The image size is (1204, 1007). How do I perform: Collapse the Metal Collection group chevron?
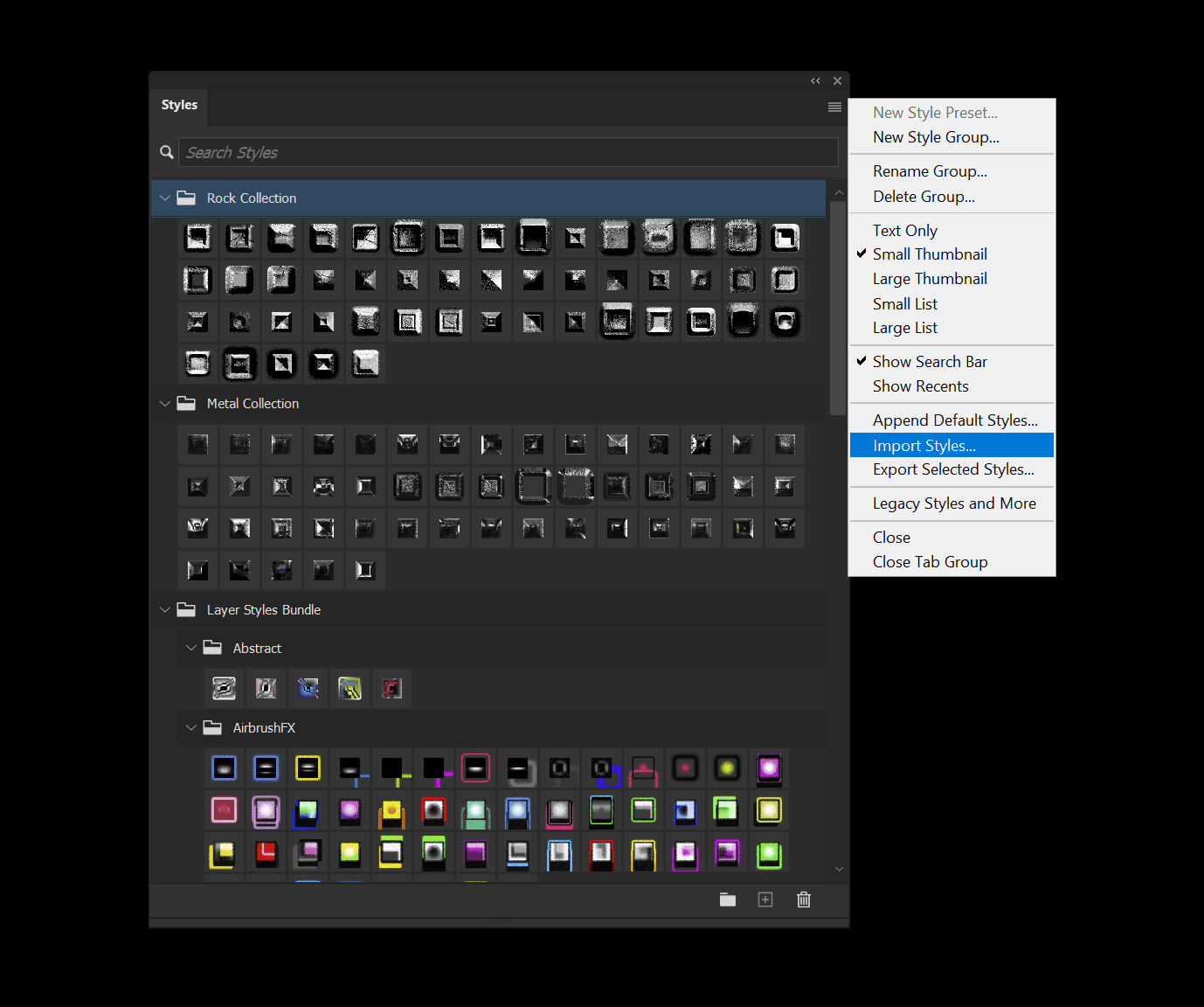point(164,404)
